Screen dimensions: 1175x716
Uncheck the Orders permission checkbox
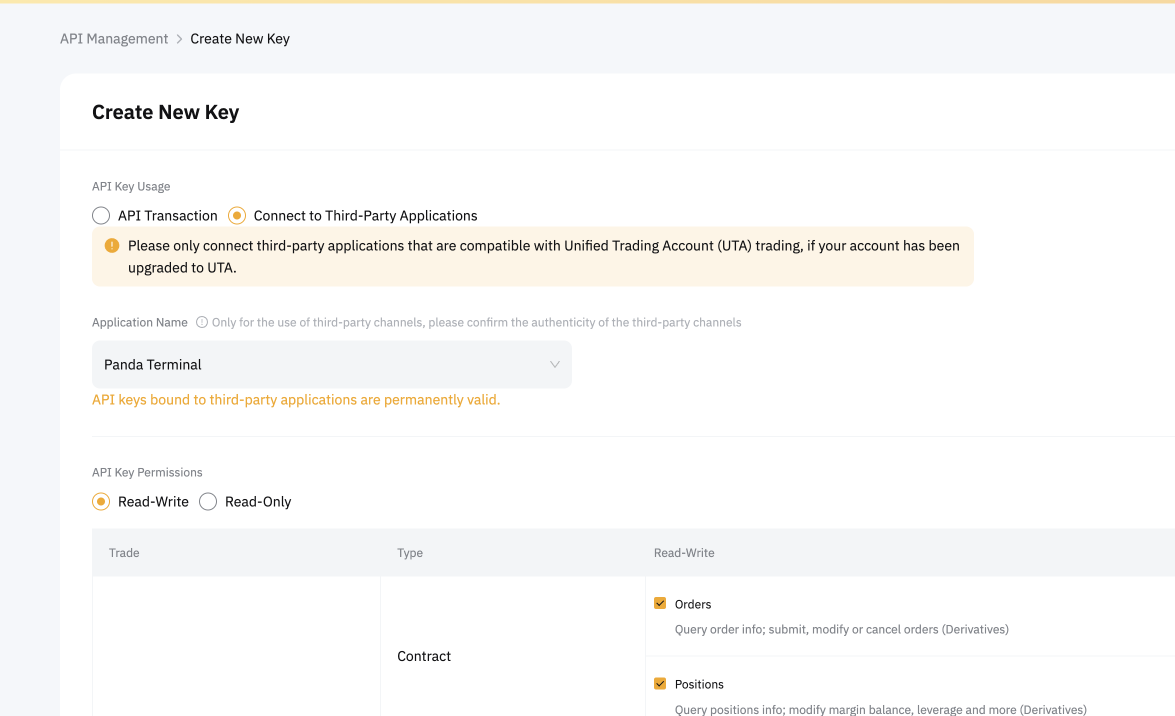click(x=660, y=604)
